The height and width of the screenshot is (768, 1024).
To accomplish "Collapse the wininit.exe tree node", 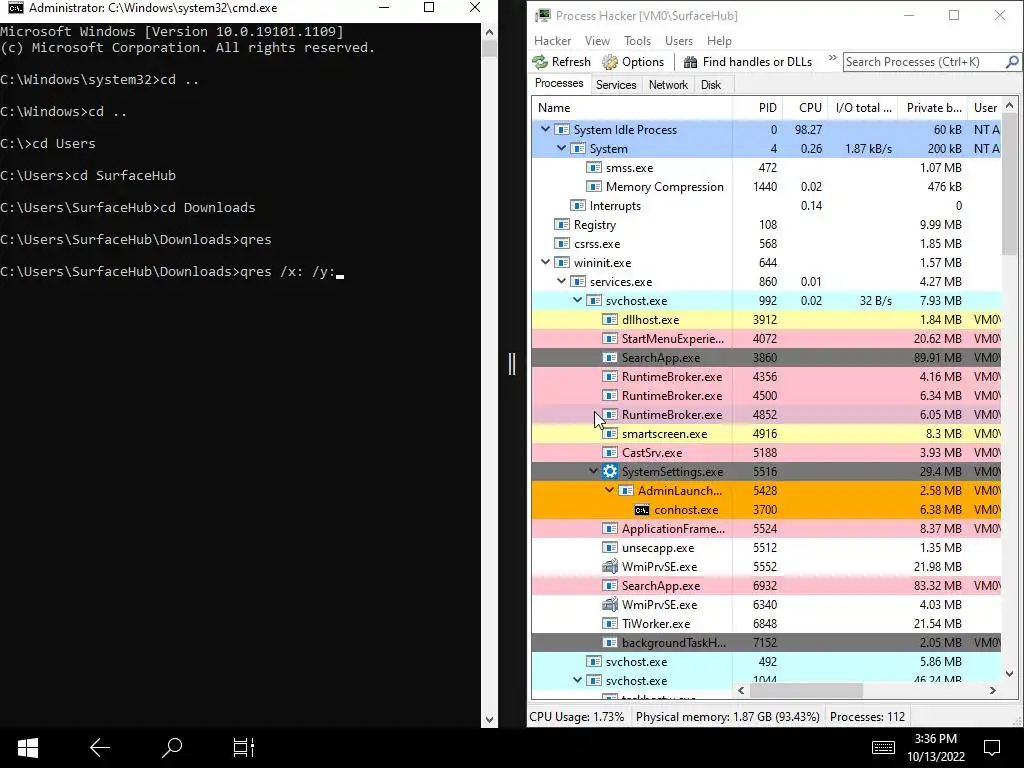I will [x=545, y=263].
